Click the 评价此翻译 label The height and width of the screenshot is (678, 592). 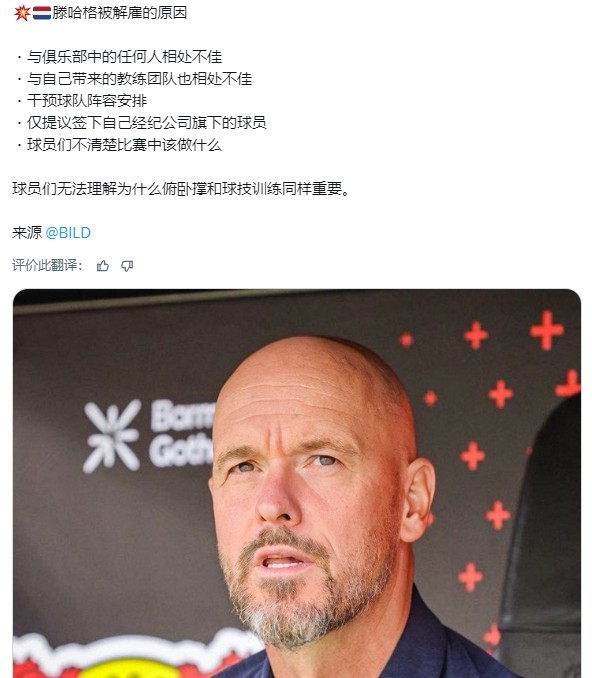point(47,265)
